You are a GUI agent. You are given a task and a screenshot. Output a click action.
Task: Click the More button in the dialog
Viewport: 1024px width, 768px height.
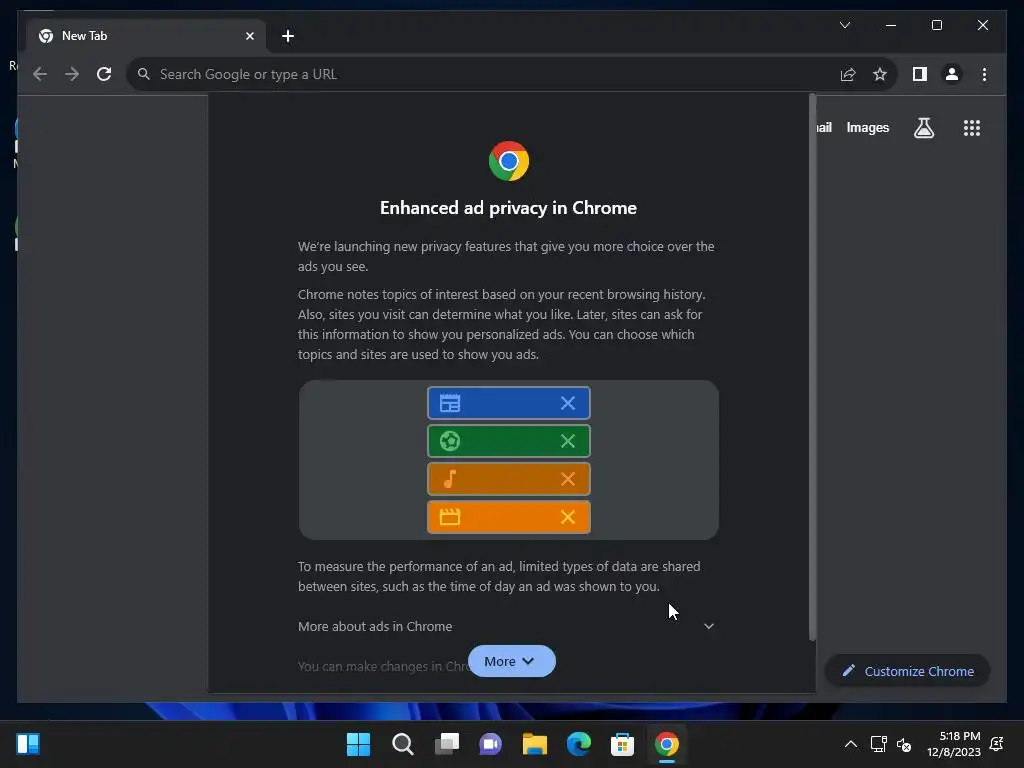(x=511, y=662)
